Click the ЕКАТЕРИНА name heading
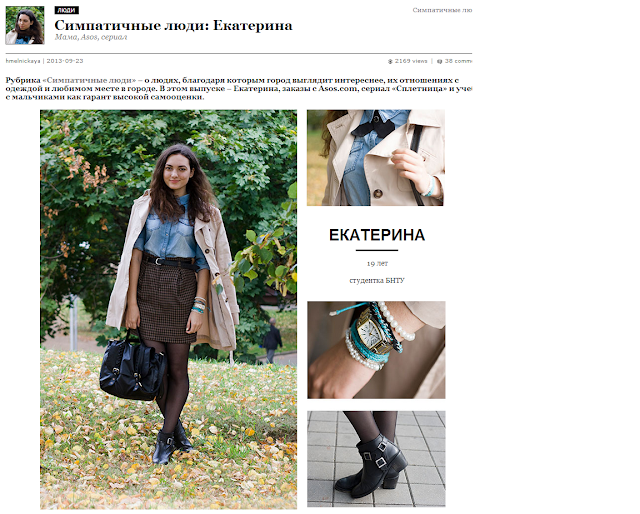Screen dimensions: 640x514 click(377, 235)
